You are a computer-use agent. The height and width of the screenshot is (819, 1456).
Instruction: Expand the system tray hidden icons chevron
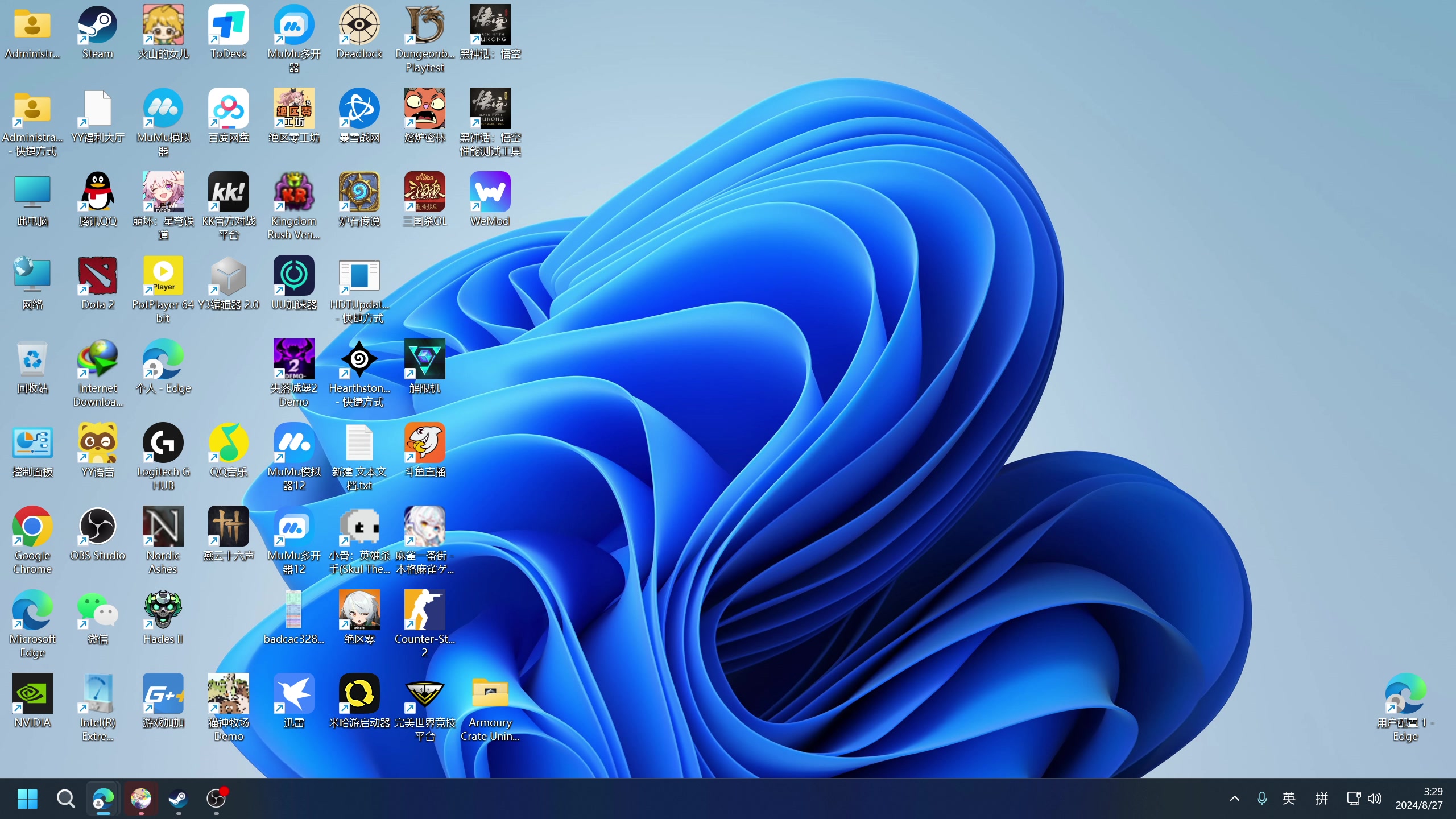(x=1234, y=799)
